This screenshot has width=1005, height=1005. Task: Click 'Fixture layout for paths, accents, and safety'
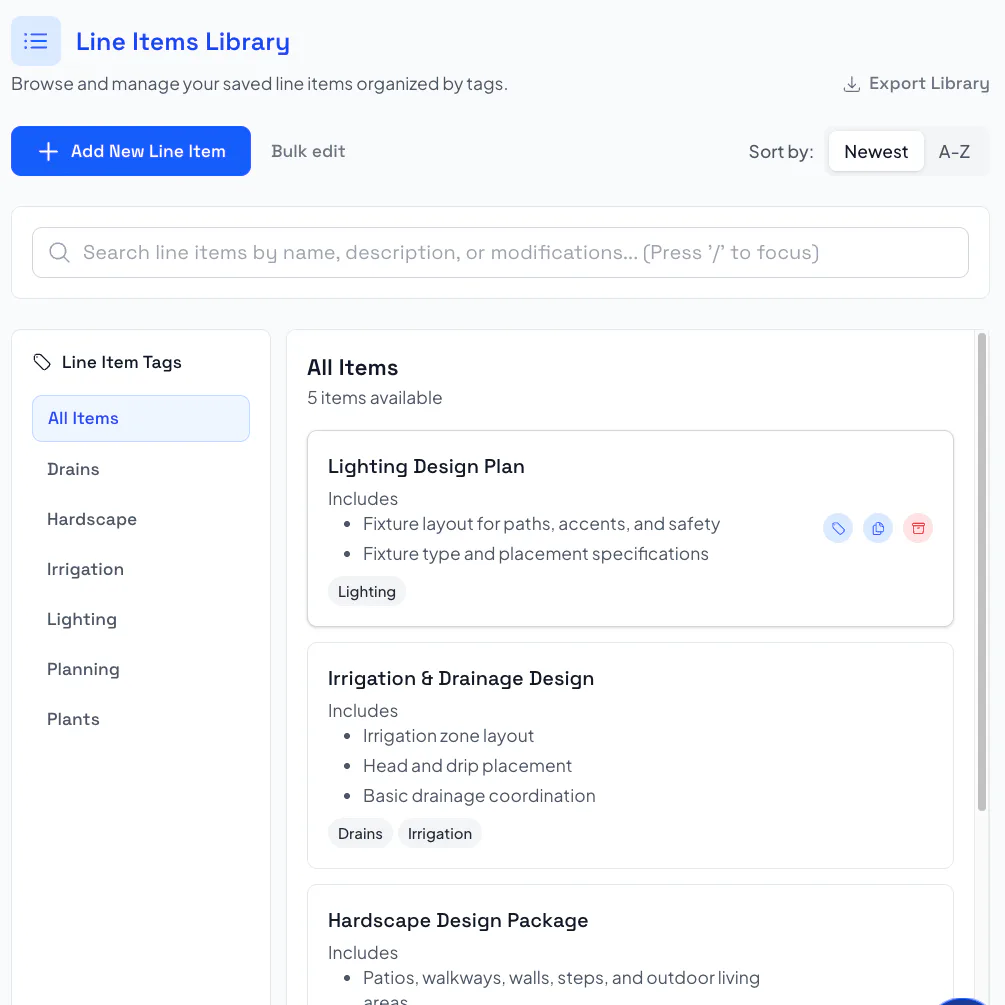(x=542, y=524)
